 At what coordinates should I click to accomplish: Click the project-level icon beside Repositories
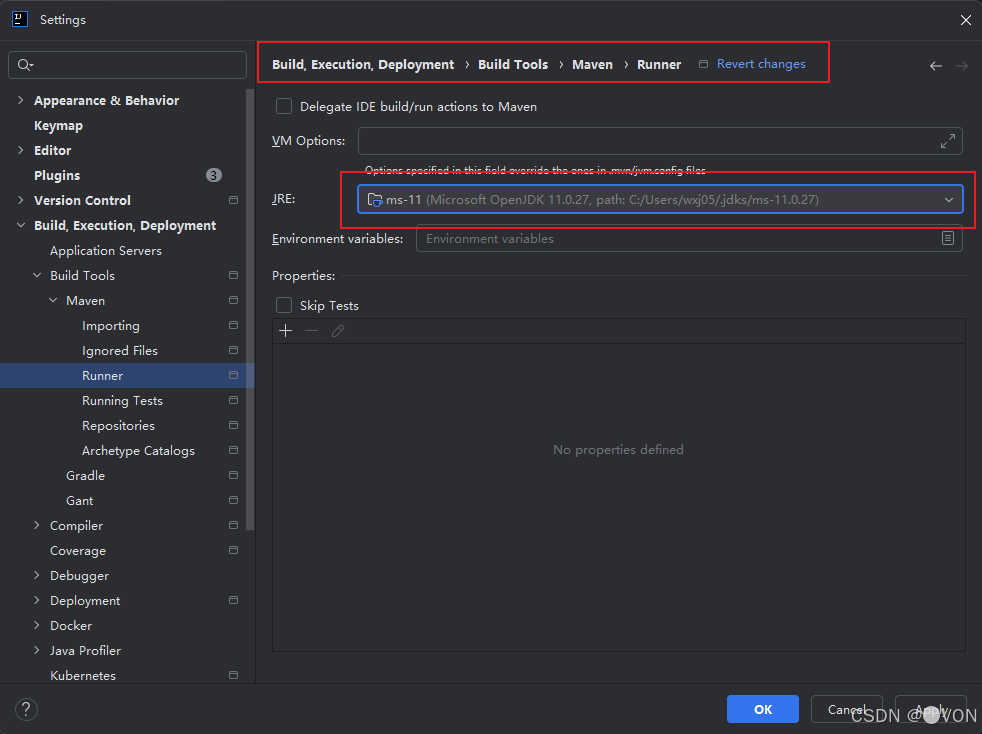pos(234,425)
